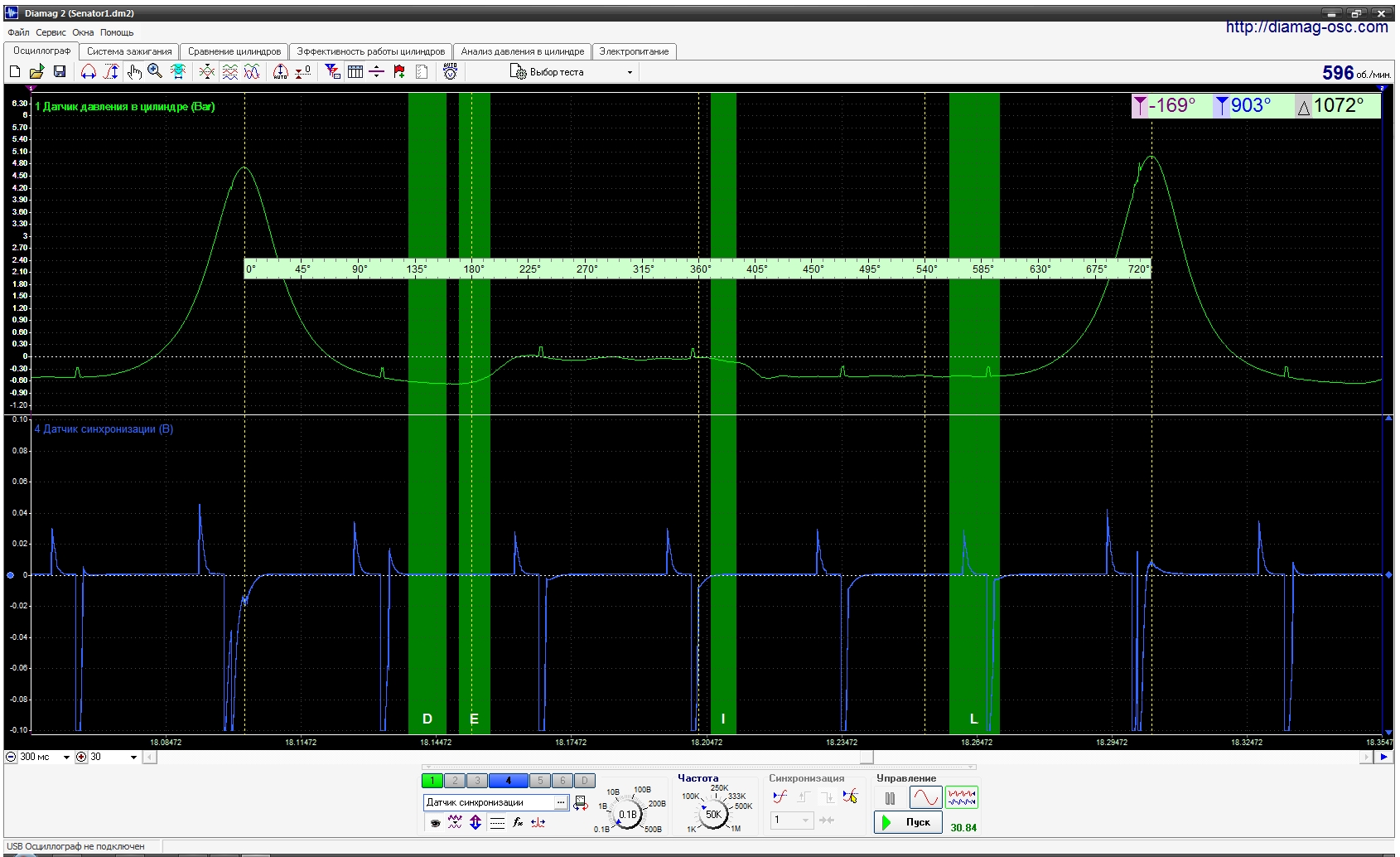Open the Сервис menu
Viewport: 1400px width, 857px height.
(51, 32)
